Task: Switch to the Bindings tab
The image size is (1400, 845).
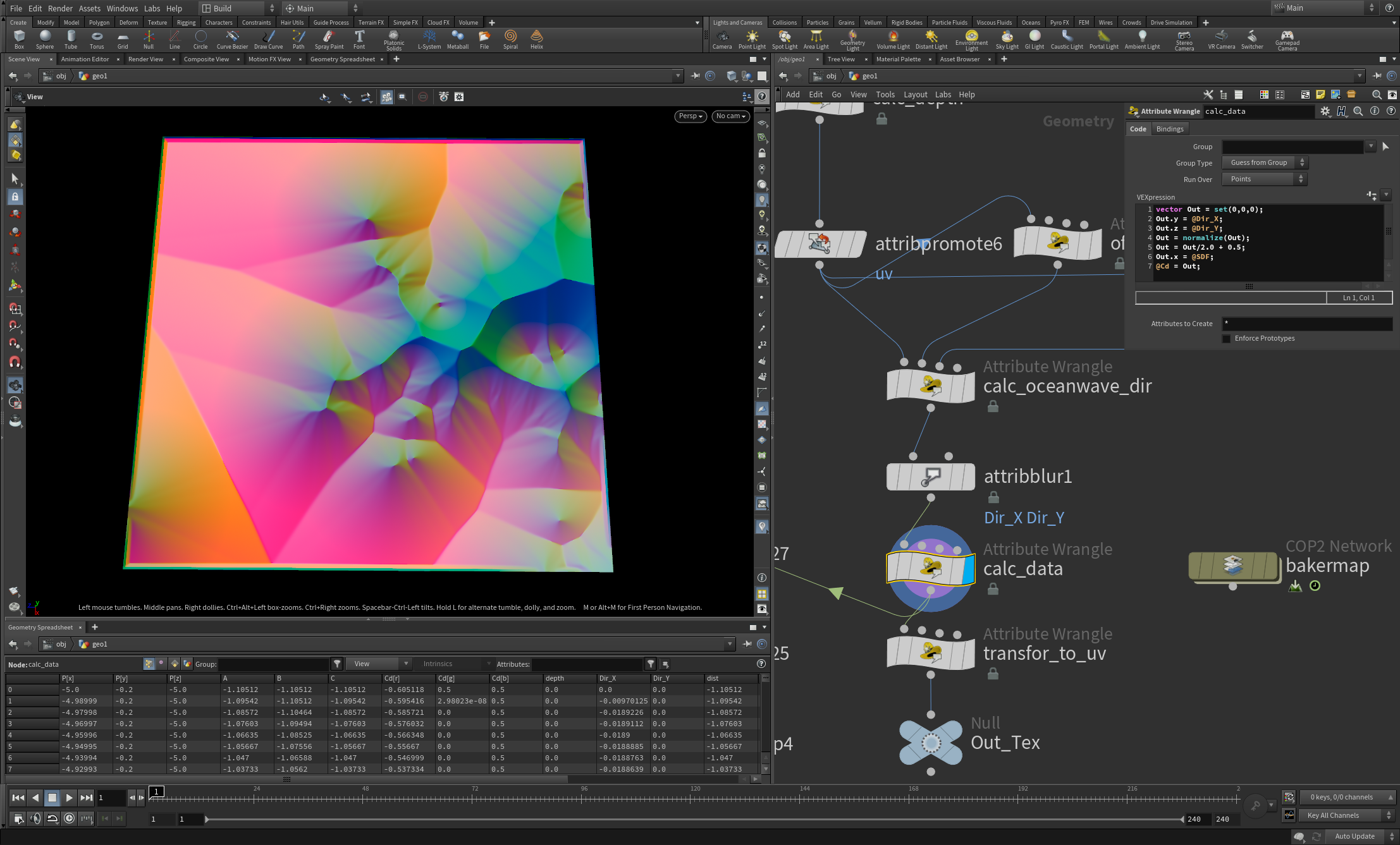Action: [x=1169, y=129]
